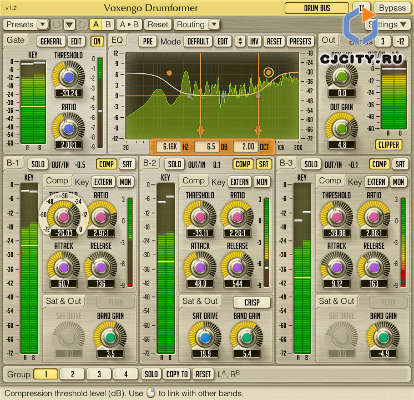Image resolution: width=414 pixels, height=400 pixels.
Task: Open the Routing dropdown
Action: (196, 24)
